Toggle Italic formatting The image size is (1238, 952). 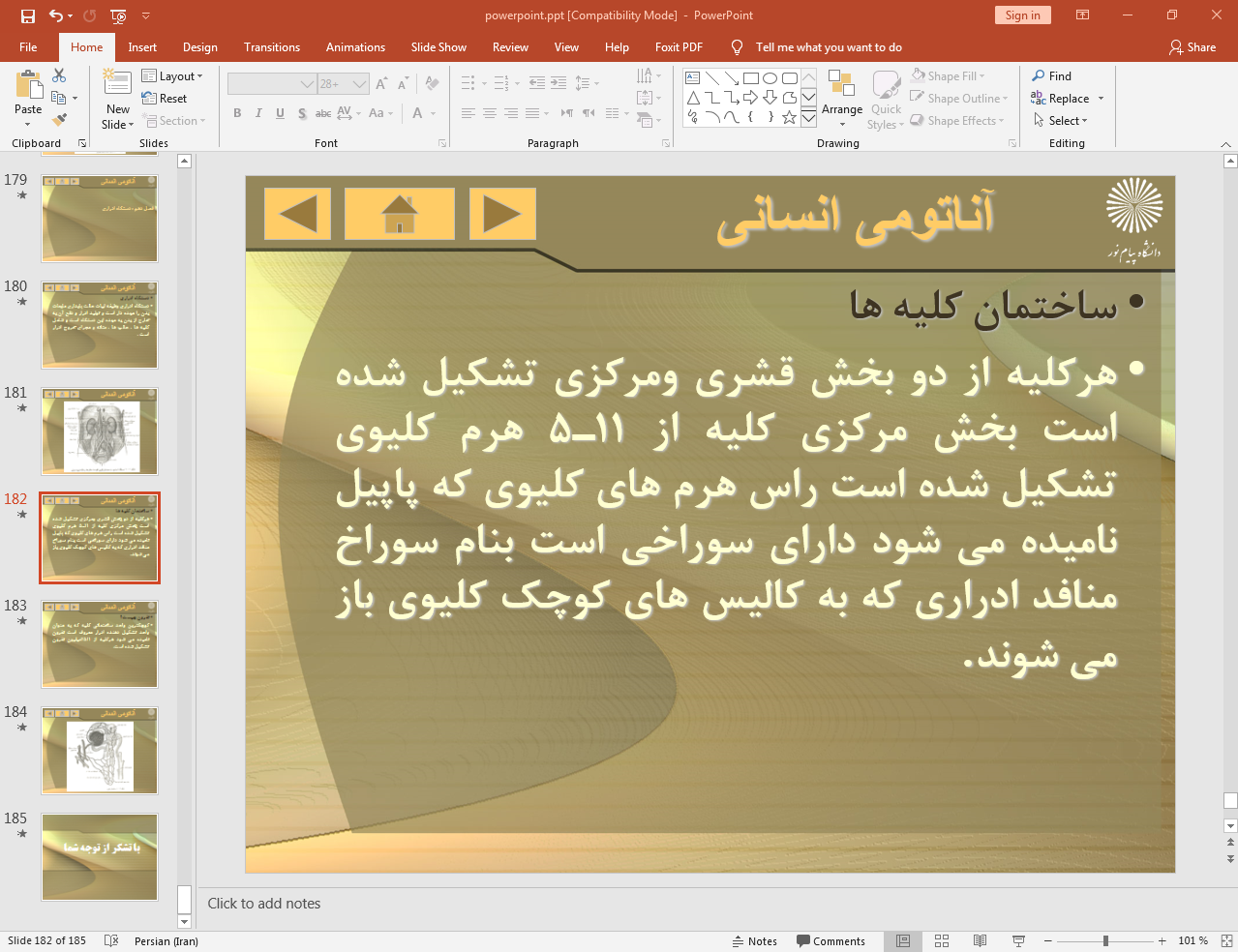(258, 113)
